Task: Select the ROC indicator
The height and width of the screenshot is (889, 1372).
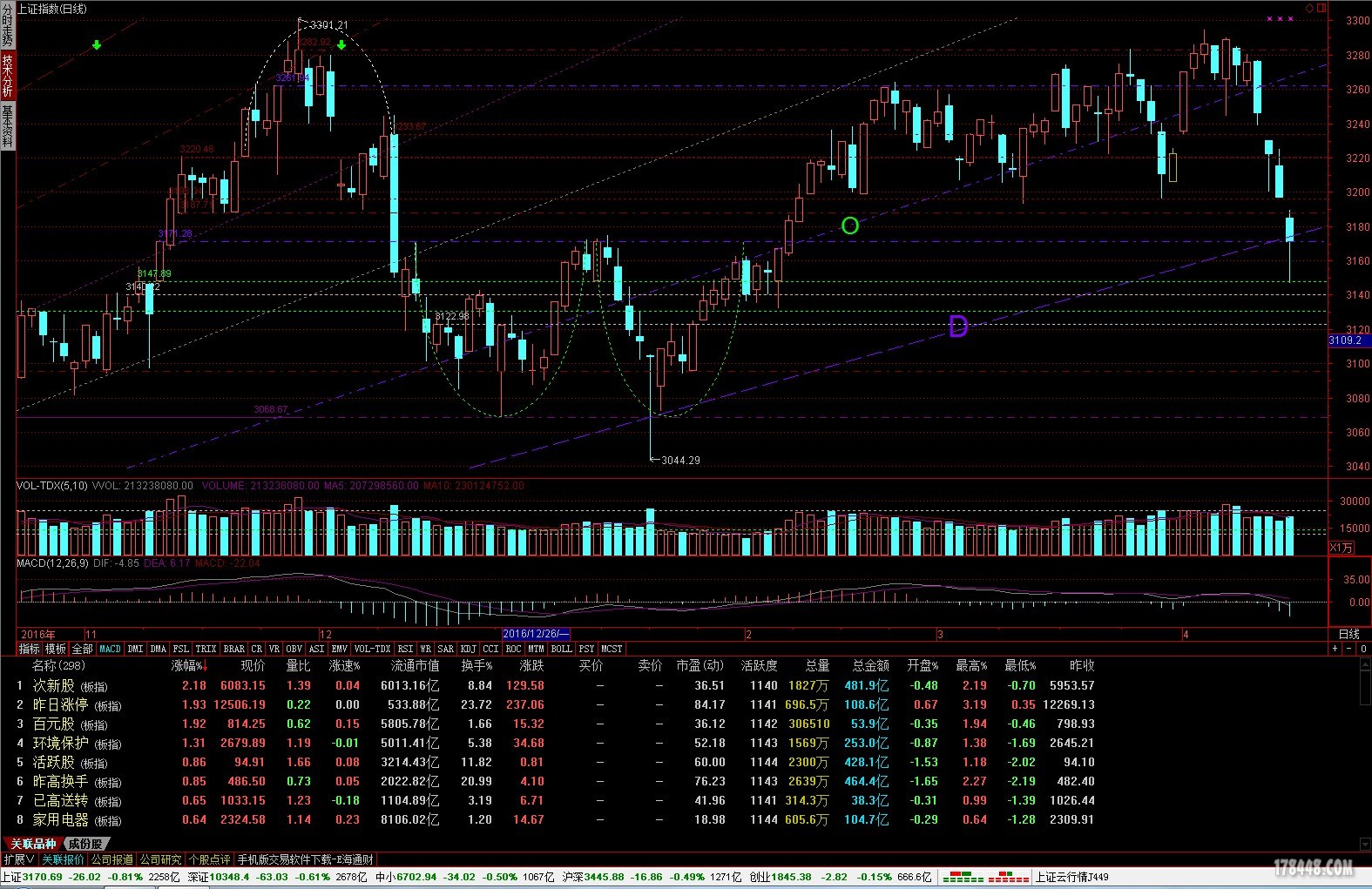Action: point(514,649)
